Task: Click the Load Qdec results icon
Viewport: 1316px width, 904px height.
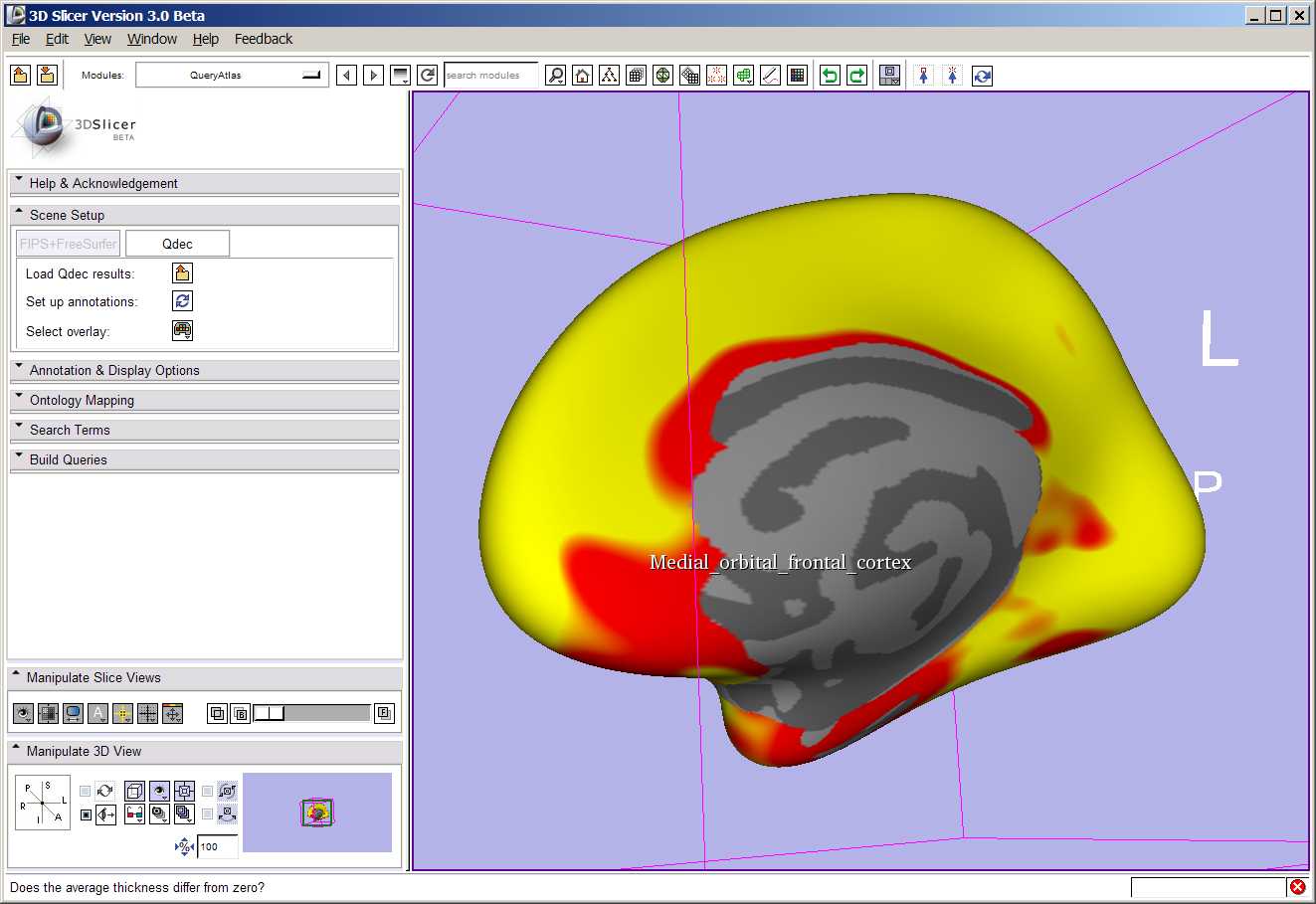Action: (x=182, y=273)
